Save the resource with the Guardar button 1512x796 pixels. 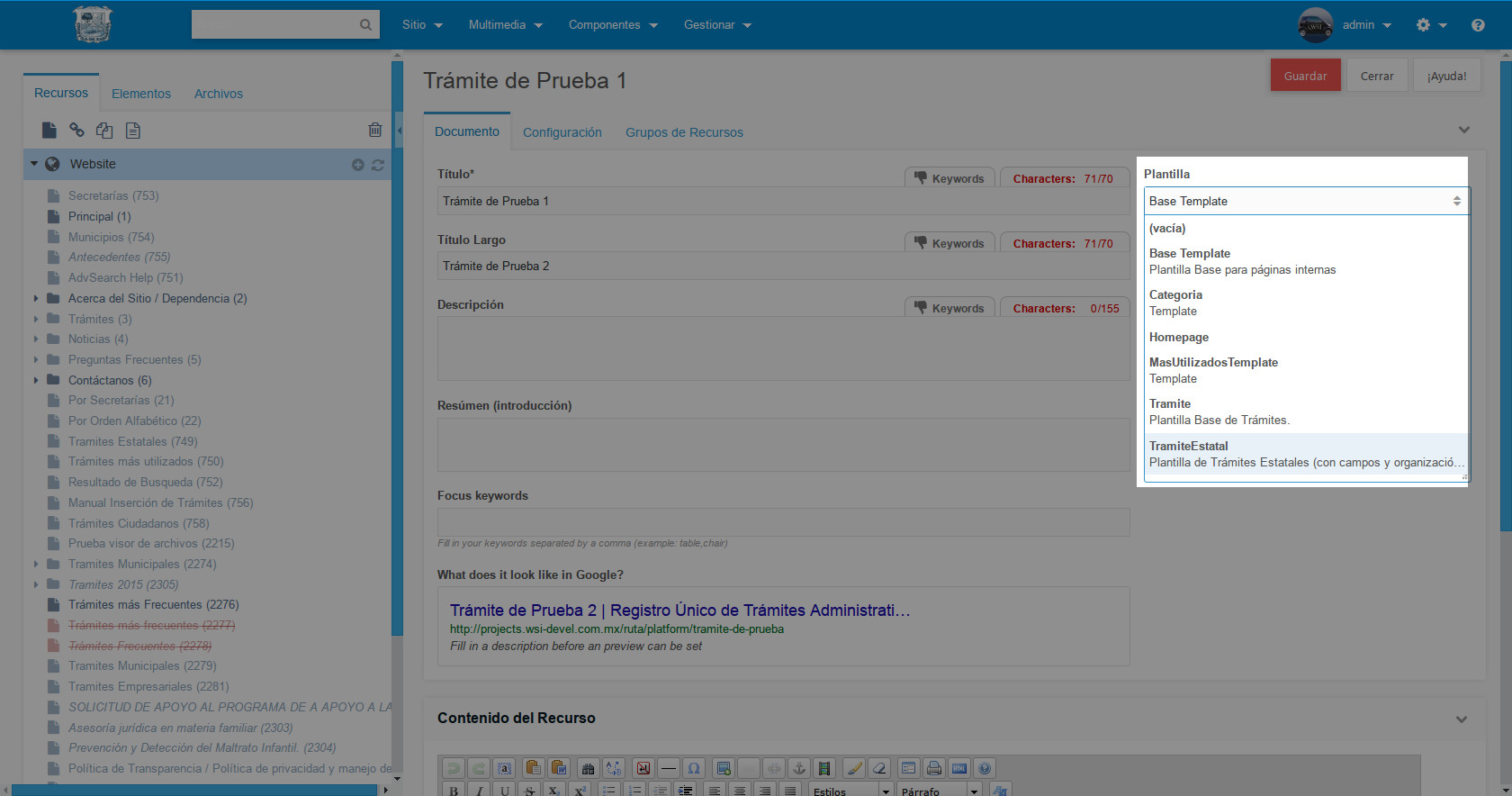[1306, 76]
